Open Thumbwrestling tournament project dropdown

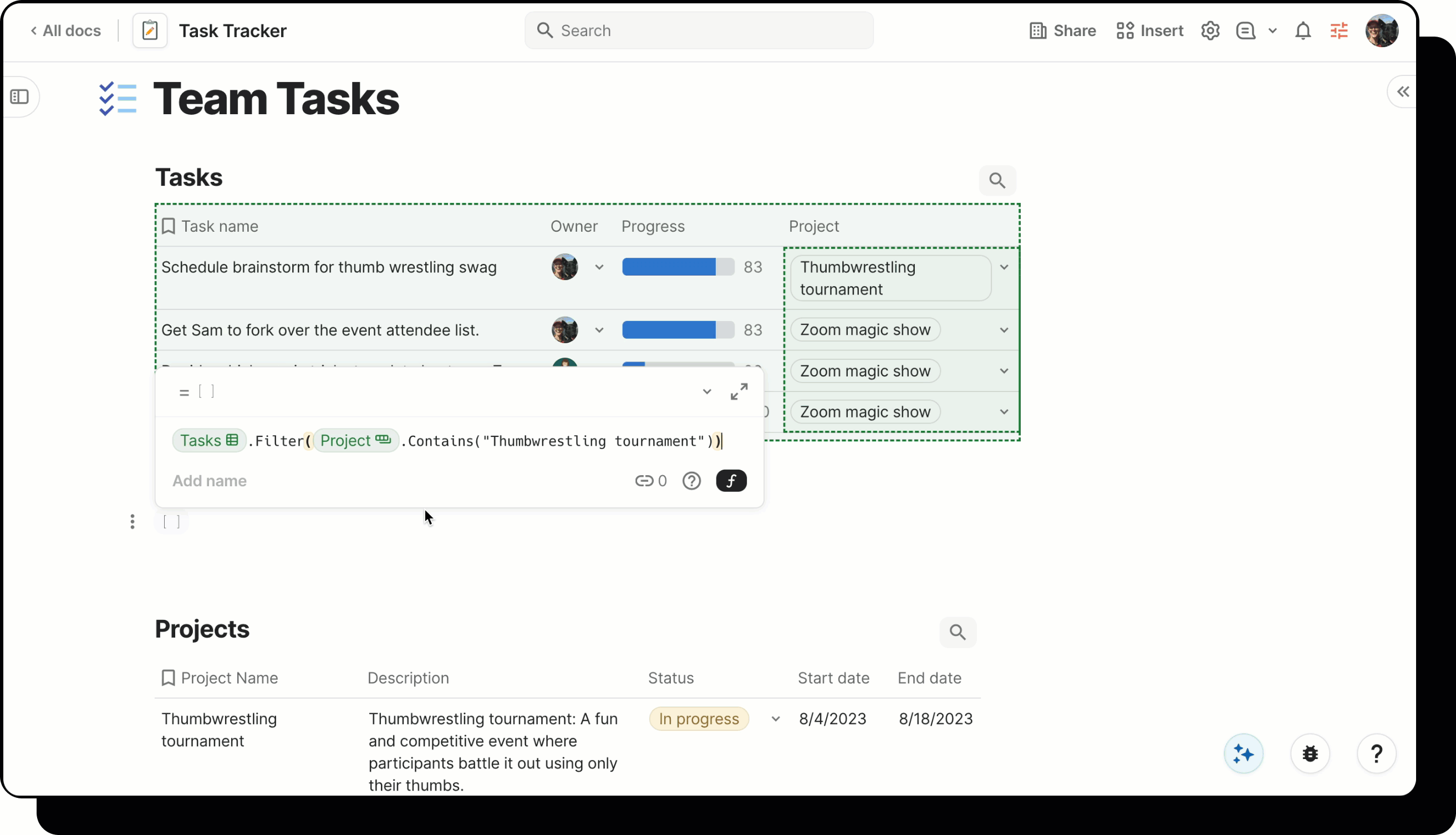coord(1004,267)
